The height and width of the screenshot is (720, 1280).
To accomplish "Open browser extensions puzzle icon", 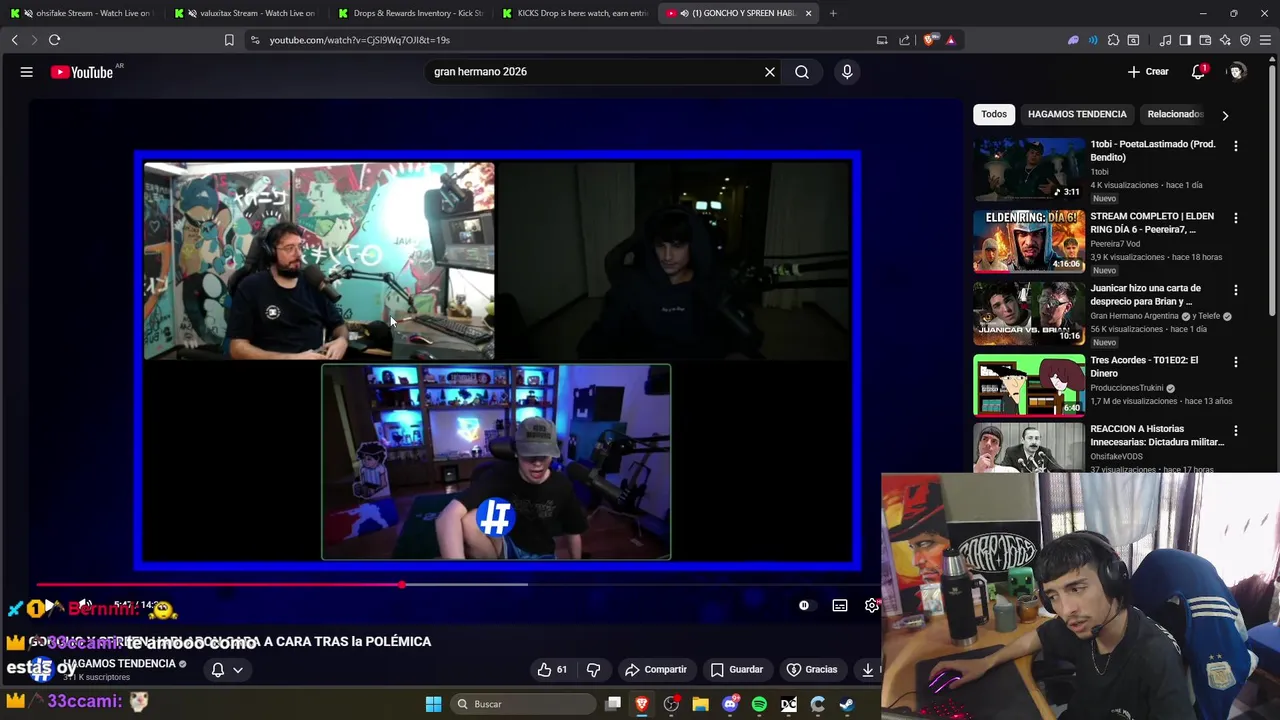I will [x=1113, y=40].
